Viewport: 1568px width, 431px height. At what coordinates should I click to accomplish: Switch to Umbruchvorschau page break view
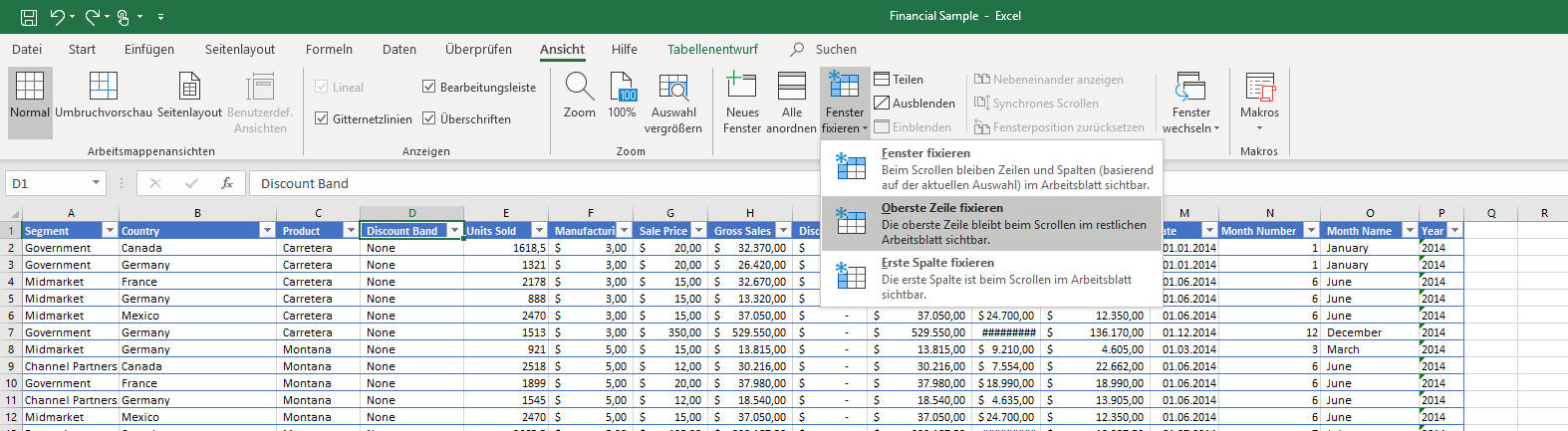[x=104, y=96]
